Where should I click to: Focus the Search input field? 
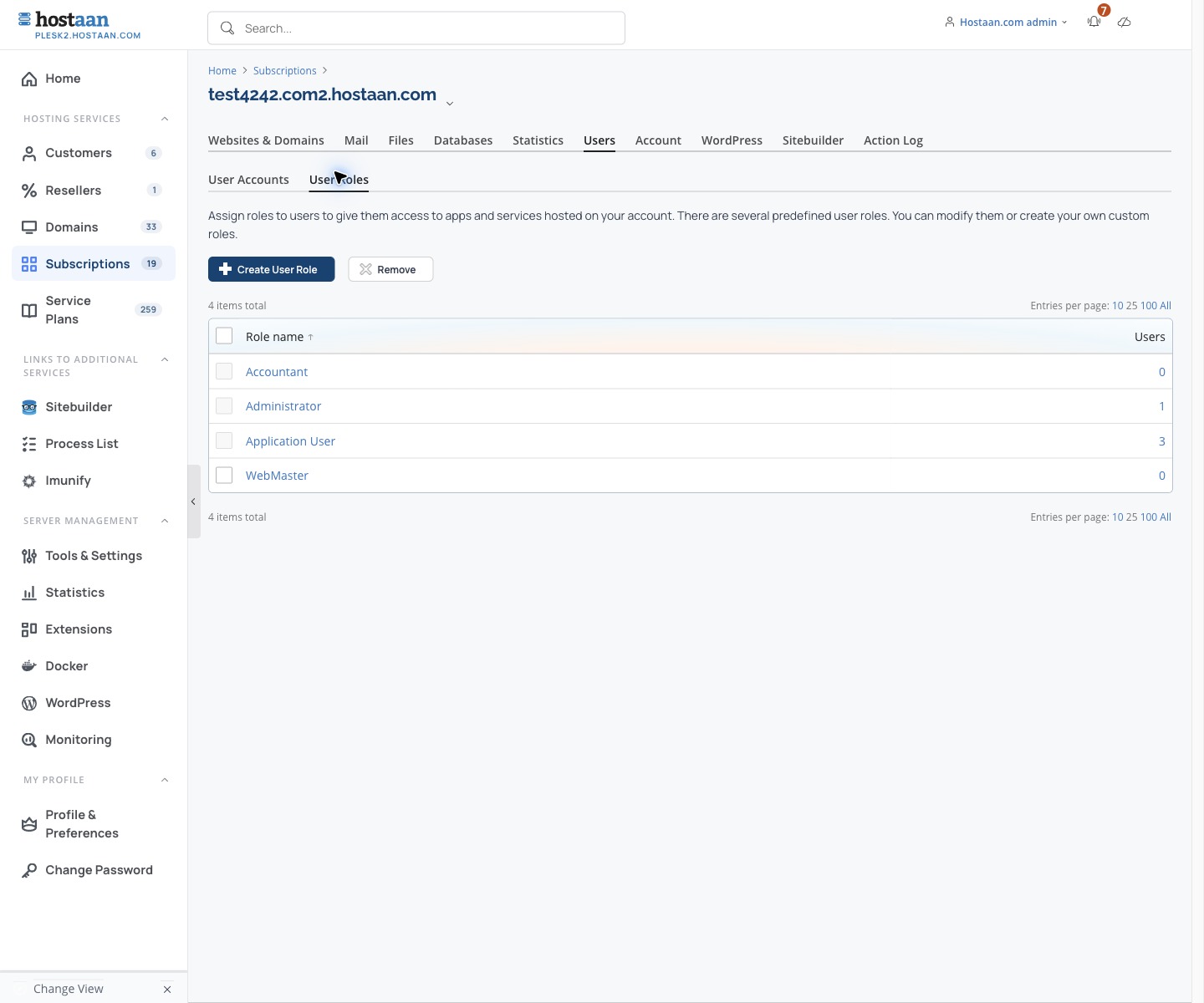pyautogui.click(x=416, y=28)
